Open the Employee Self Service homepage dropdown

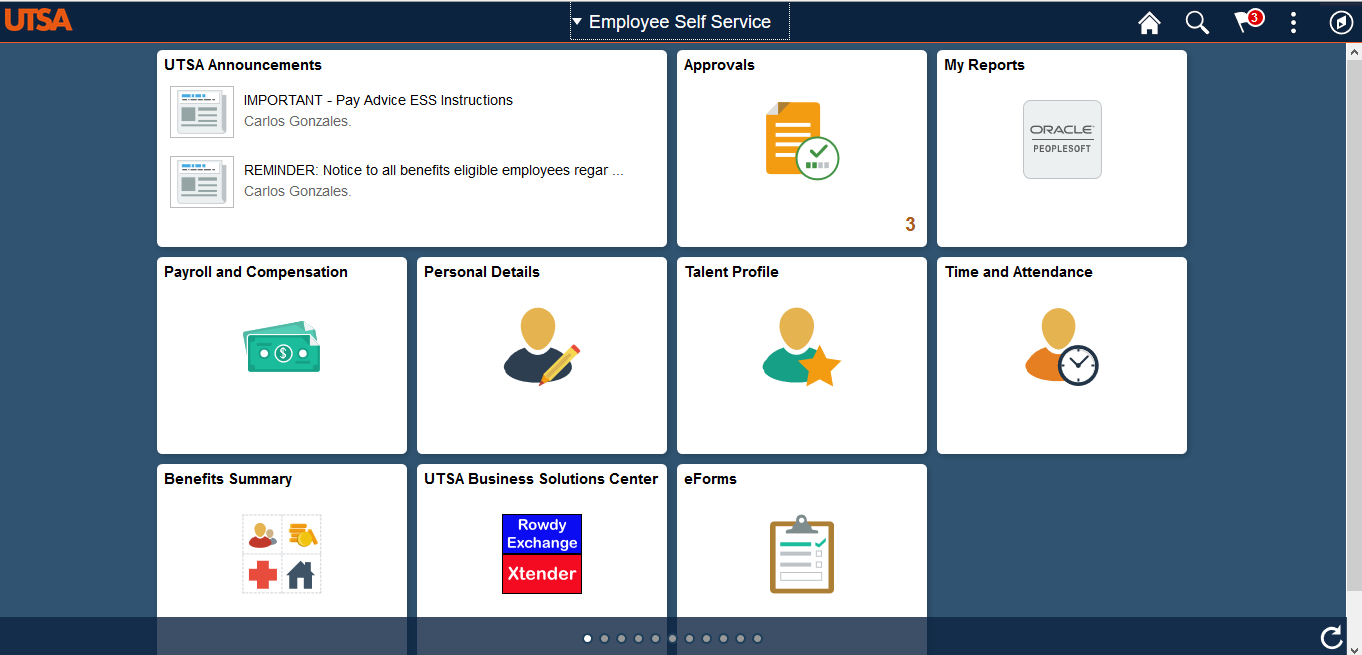680,22
